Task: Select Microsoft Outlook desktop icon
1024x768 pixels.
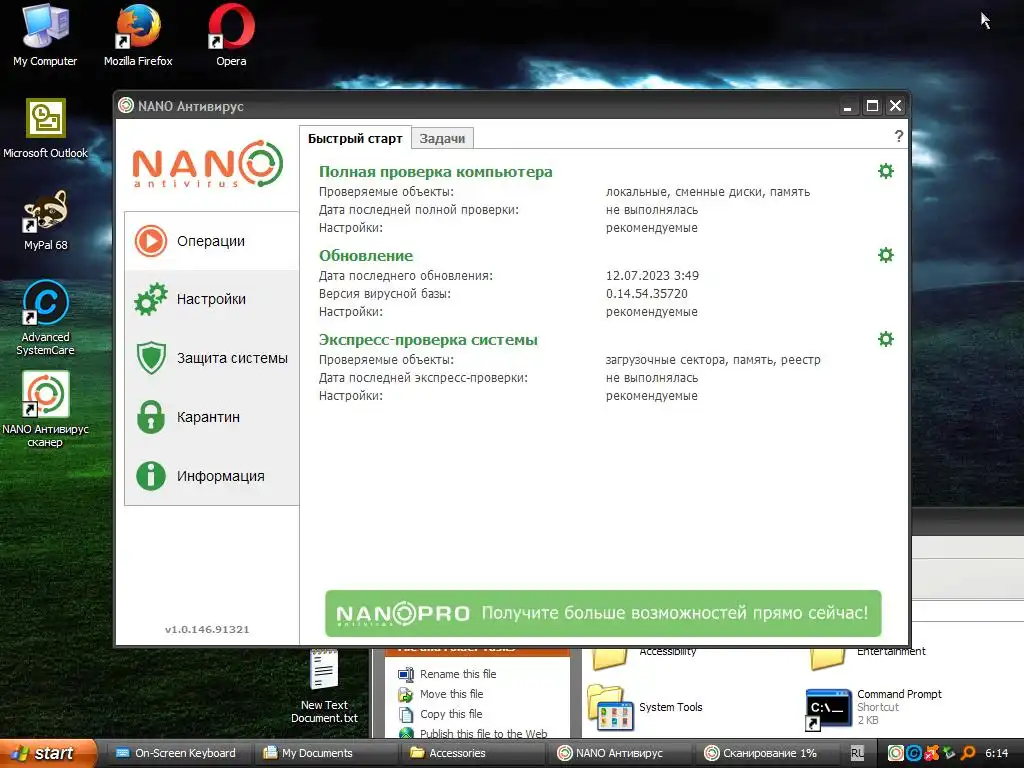Action: [45, 129]
